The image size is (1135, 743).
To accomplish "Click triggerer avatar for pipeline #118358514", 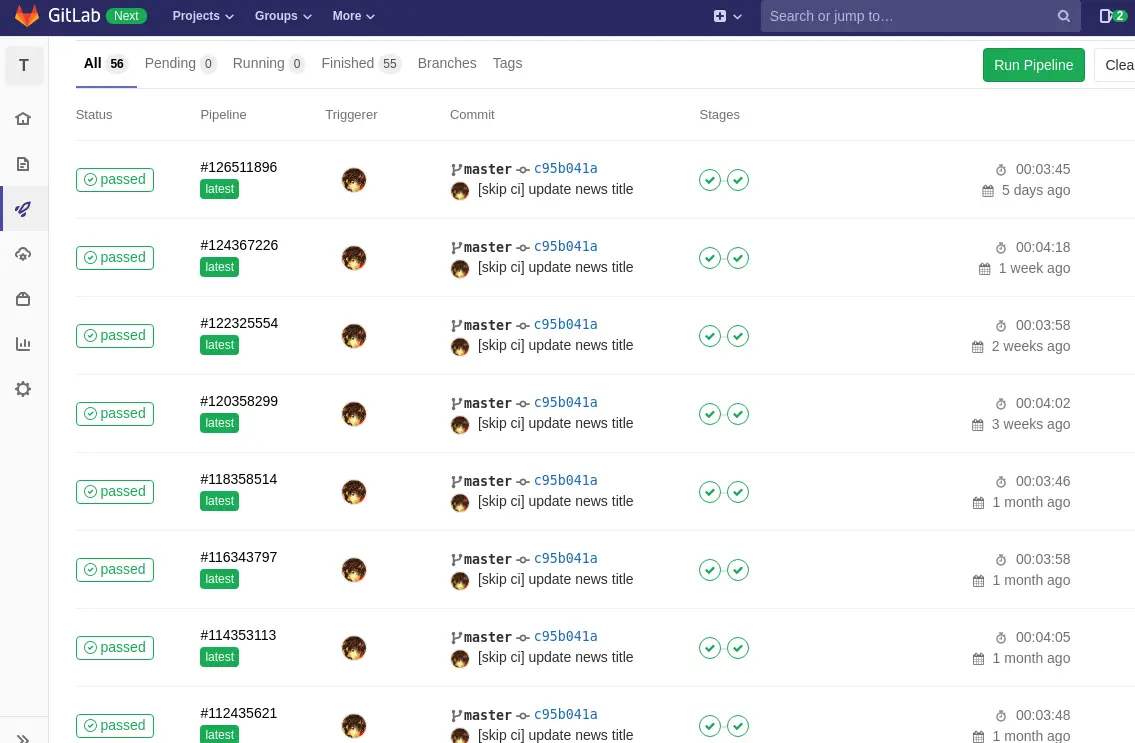I will (354, 492).
